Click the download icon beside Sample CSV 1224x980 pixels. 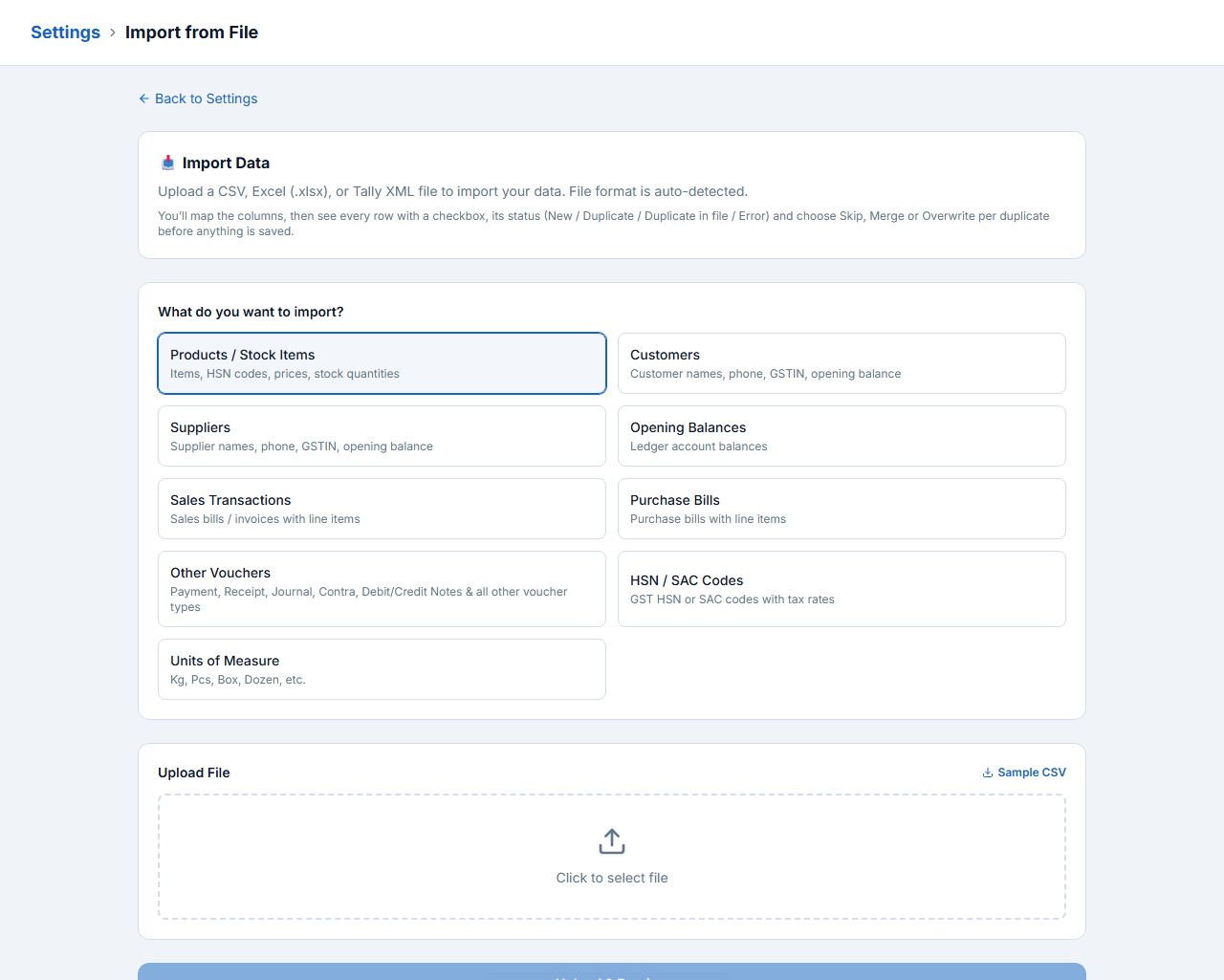(988, 773)
